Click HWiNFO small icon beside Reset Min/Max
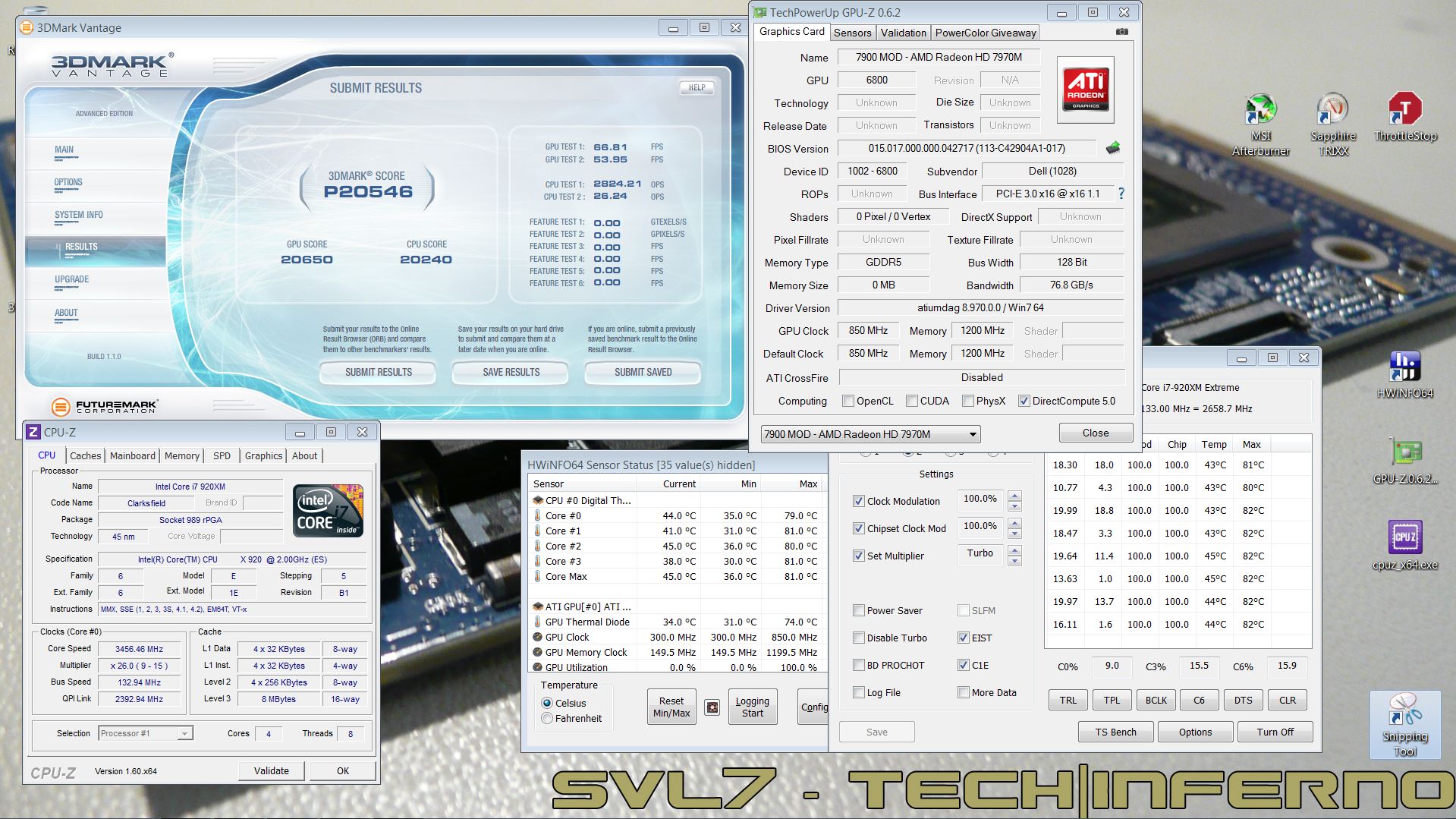 point(712,707)
